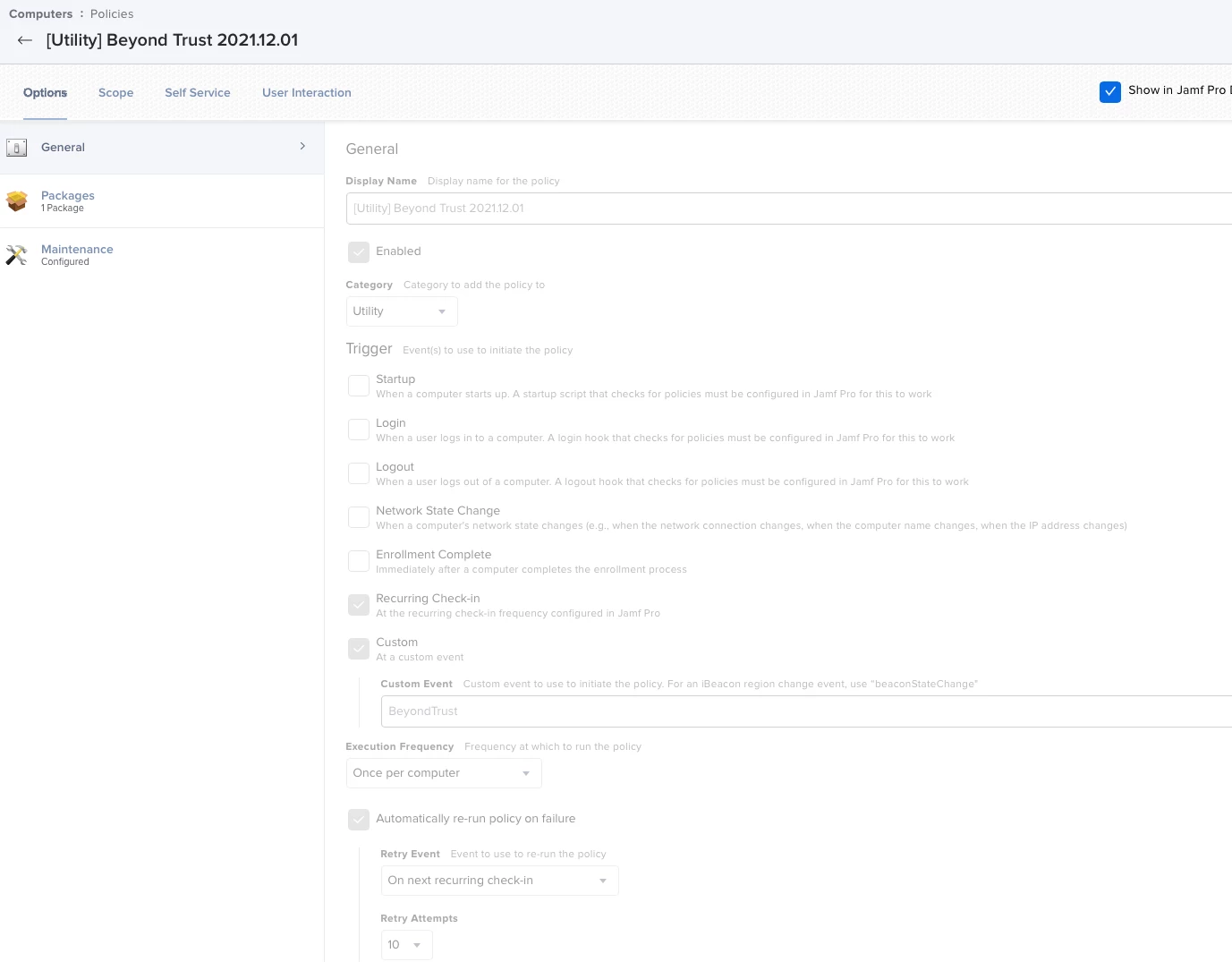The height and width of the screenshot is (962, 1232).
Task: Click the Computers breadcrumb
Action: (x=41, y=14)
